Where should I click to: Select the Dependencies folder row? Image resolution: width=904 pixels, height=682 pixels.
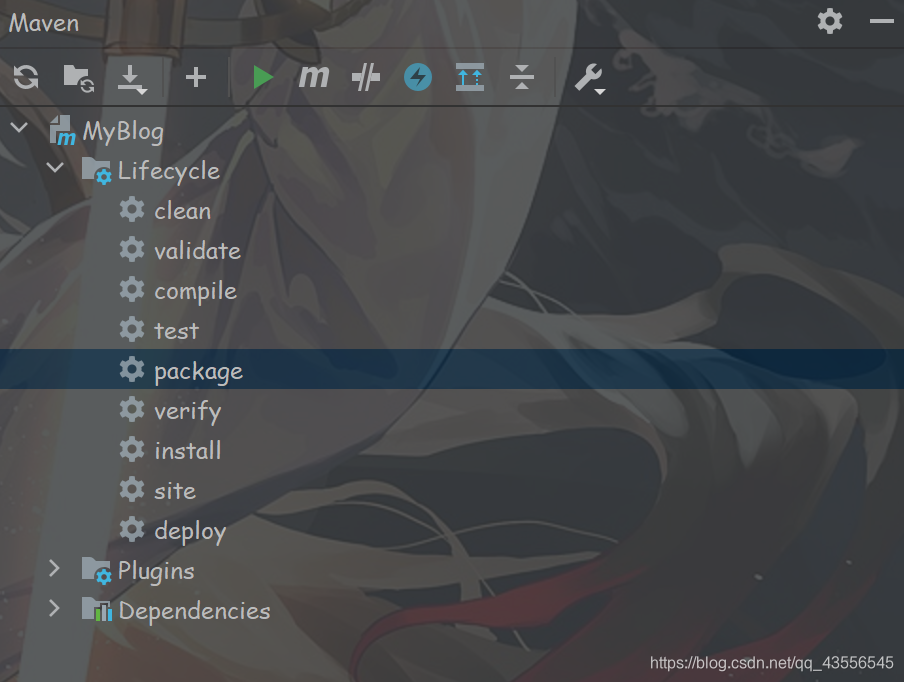point(452,610)
